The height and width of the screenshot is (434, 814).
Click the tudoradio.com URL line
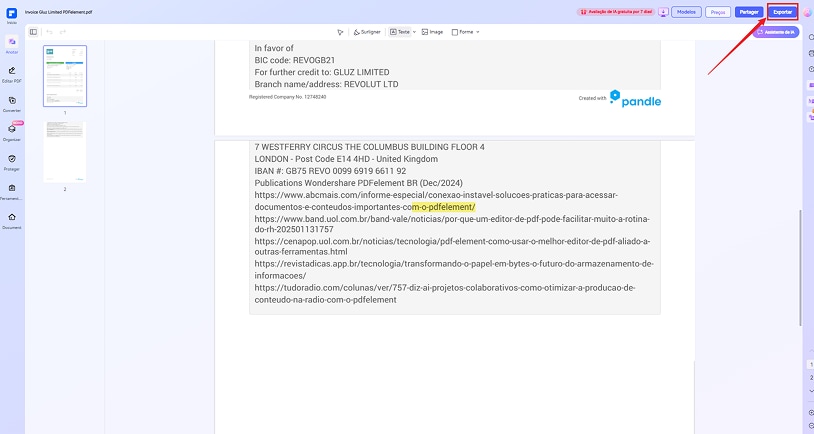pyautogui.click(x=444, y=288)
